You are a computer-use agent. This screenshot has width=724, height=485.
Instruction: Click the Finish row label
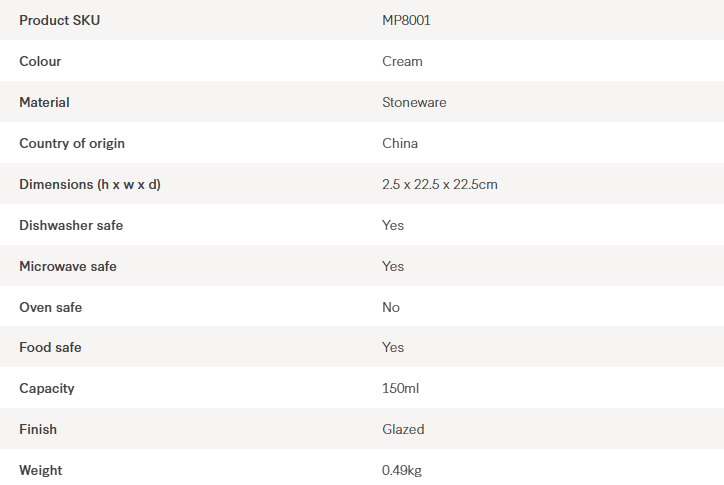(38, 429)
